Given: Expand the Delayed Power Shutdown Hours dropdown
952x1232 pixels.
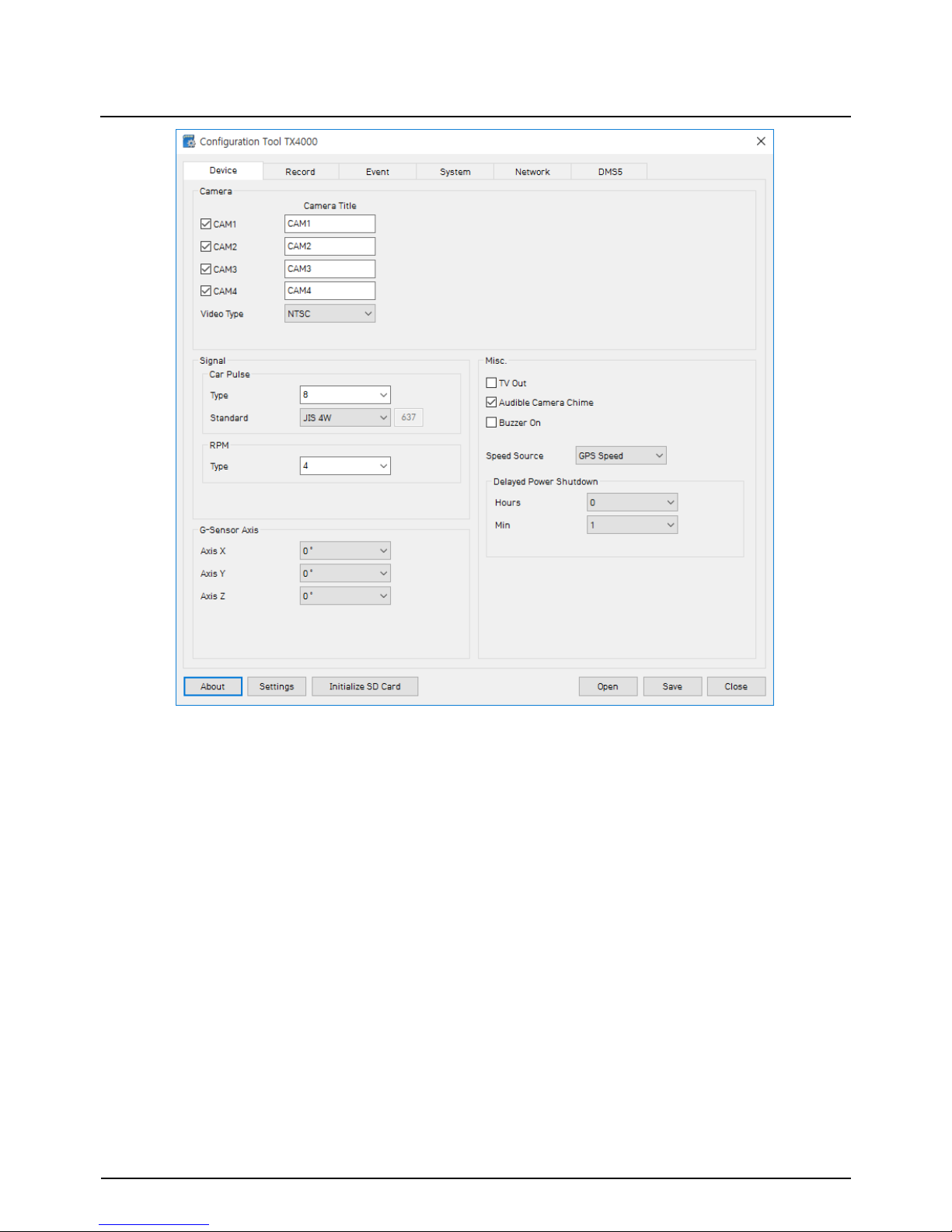Looking at the screenshot, I should [x=632, y=502].
